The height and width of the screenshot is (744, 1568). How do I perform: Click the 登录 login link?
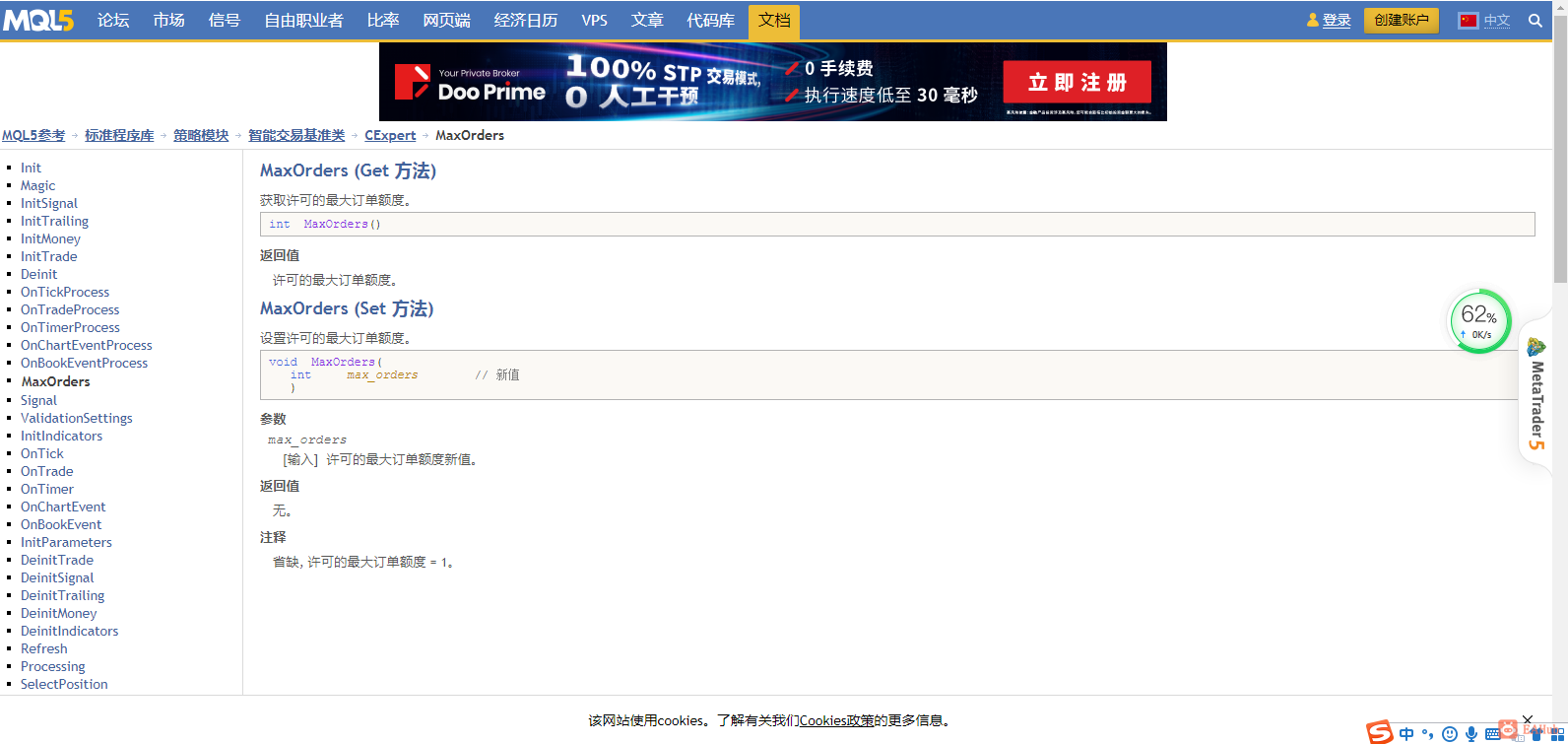click(x=1337, y=21)
